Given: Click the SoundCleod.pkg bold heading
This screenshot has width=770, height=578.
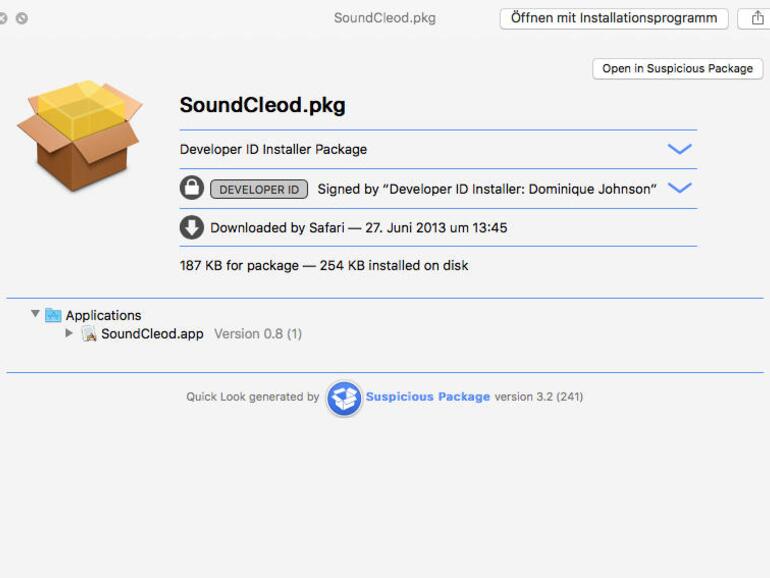Looking at the screenshot, I should [x=262, y=105].
